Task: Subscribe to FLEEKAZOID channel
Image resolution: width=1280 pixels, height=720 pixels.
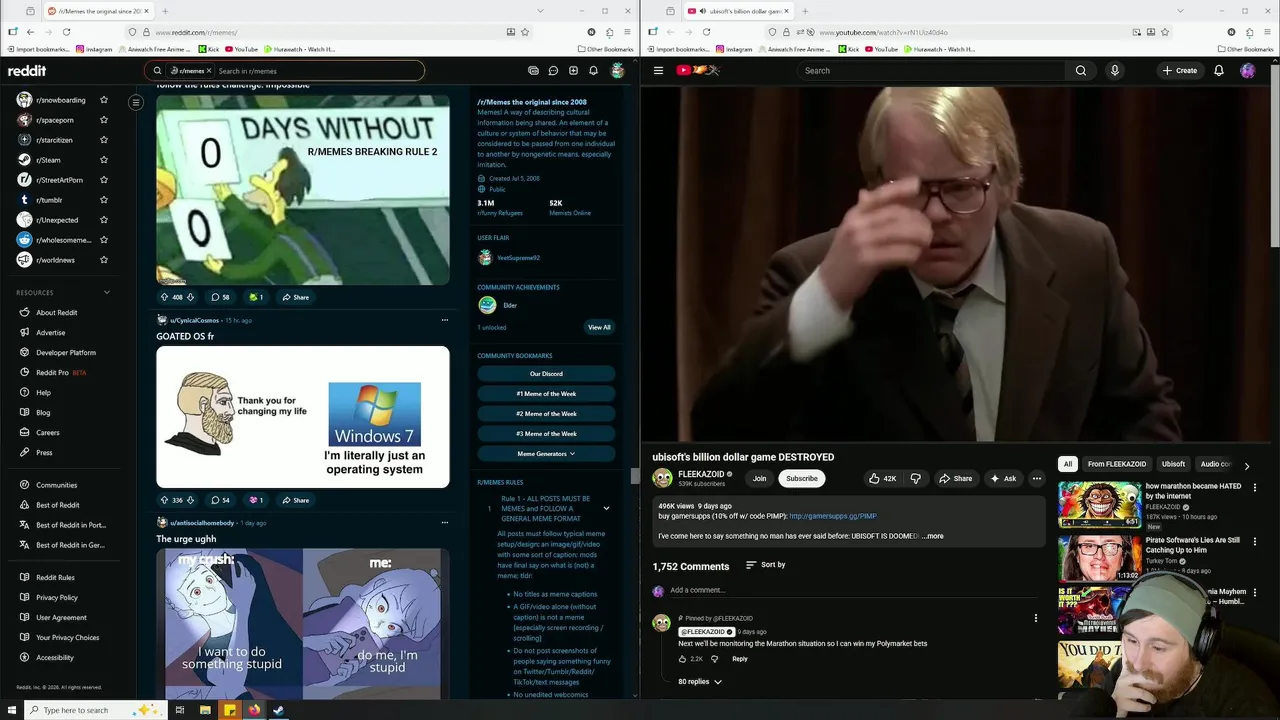Action: (x=802, y=478)
